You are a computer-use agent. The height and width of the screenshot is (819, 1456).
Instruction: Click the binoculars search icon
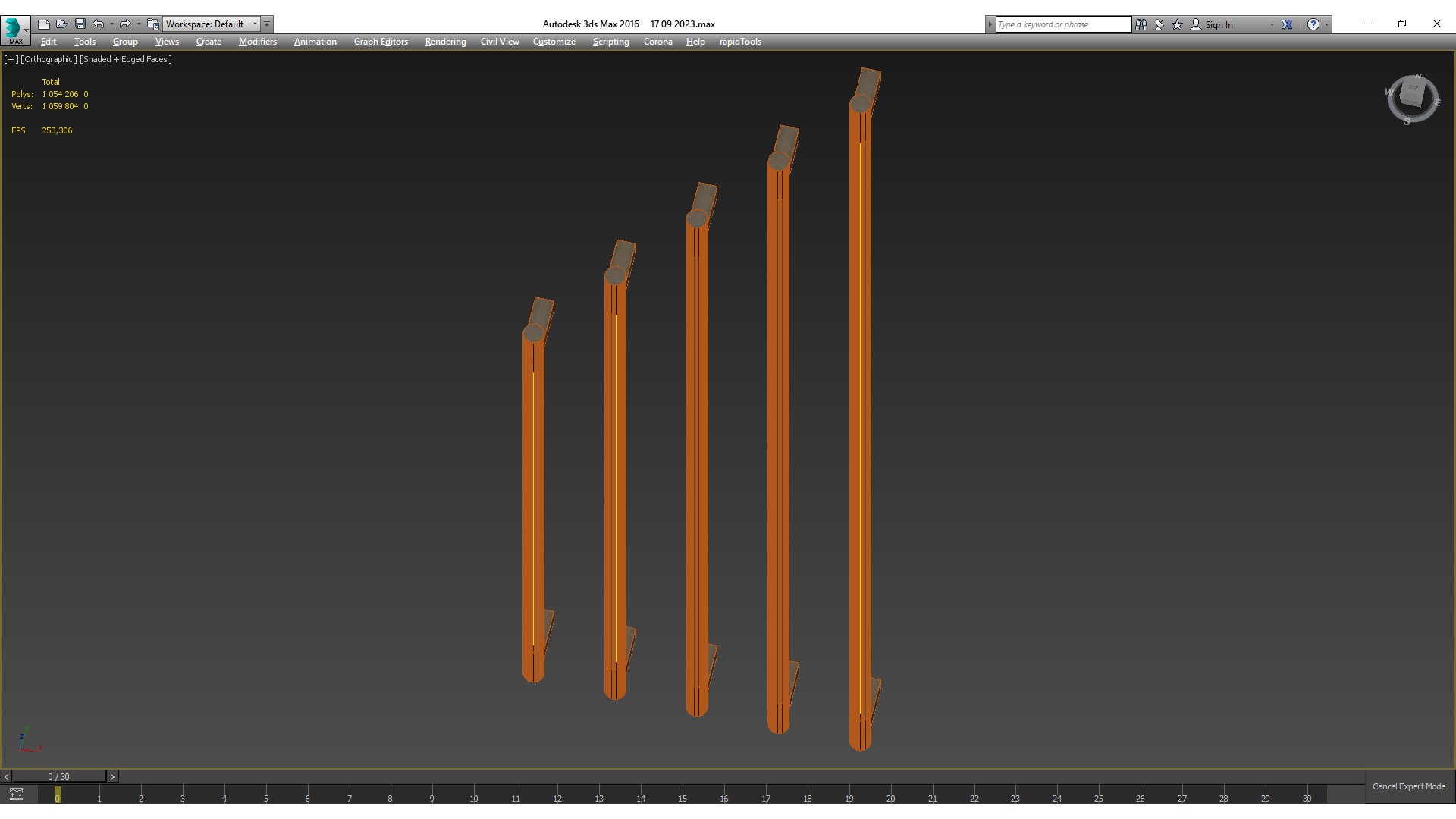click(1141, 24)
